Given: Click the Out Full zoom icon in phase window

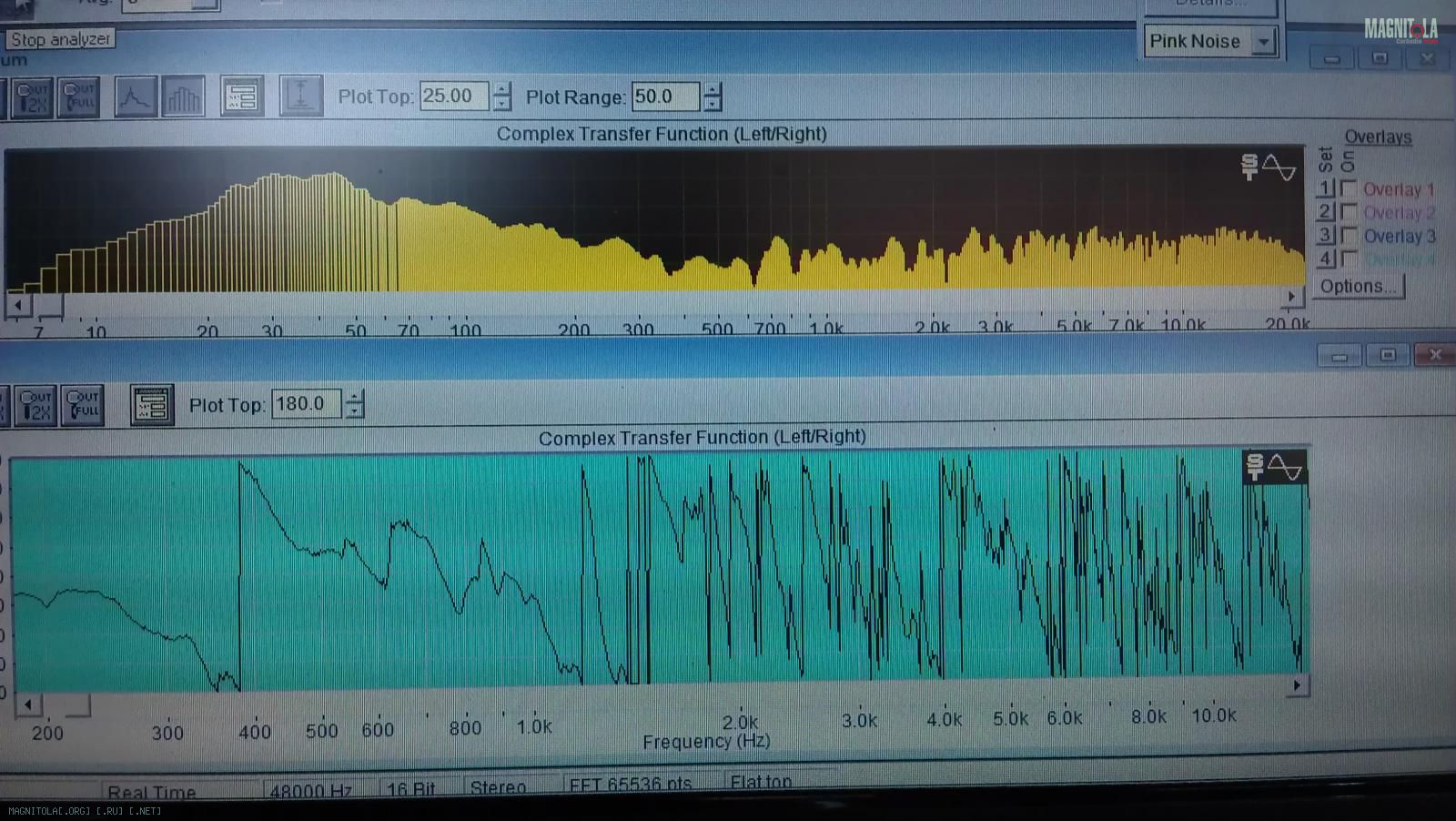Looking at the screenshot, I should [x=83, y=405].
